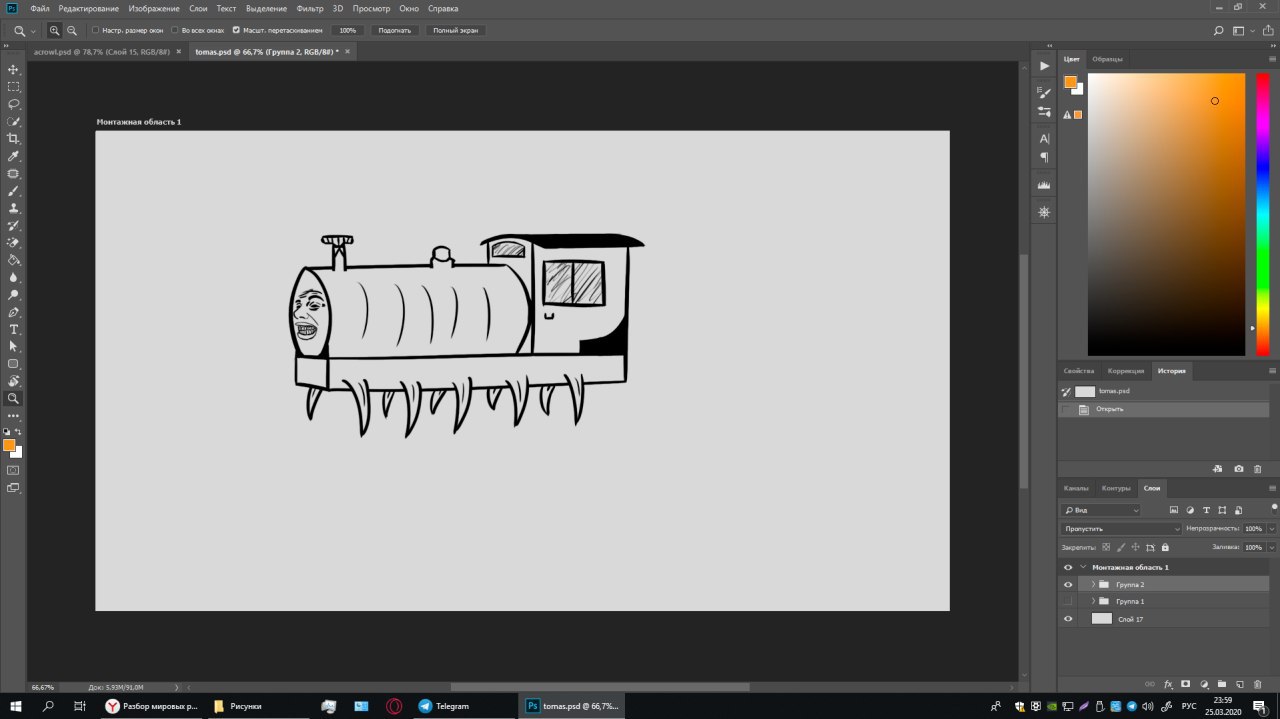
Task: Select the Zoom tool in toolbox
Action: 14,398
